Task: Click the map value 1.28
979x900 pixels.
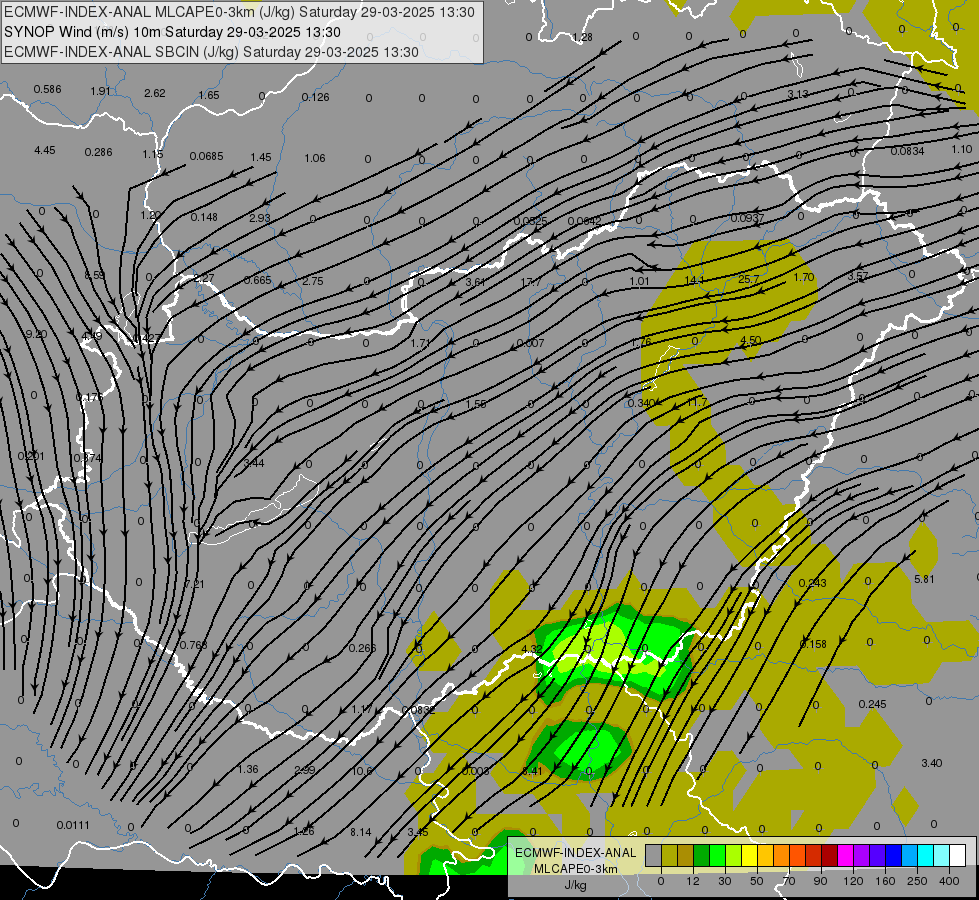Action: 582,37
